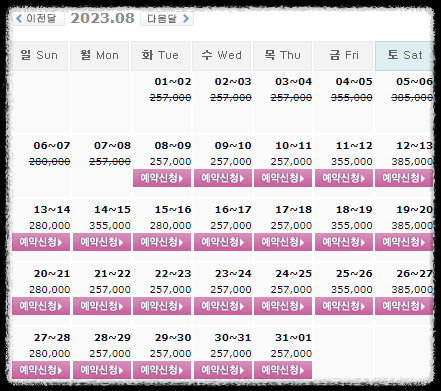Book the 25~26 Friday stay
This screenshot has width=441, height=391.
(344, 306)
